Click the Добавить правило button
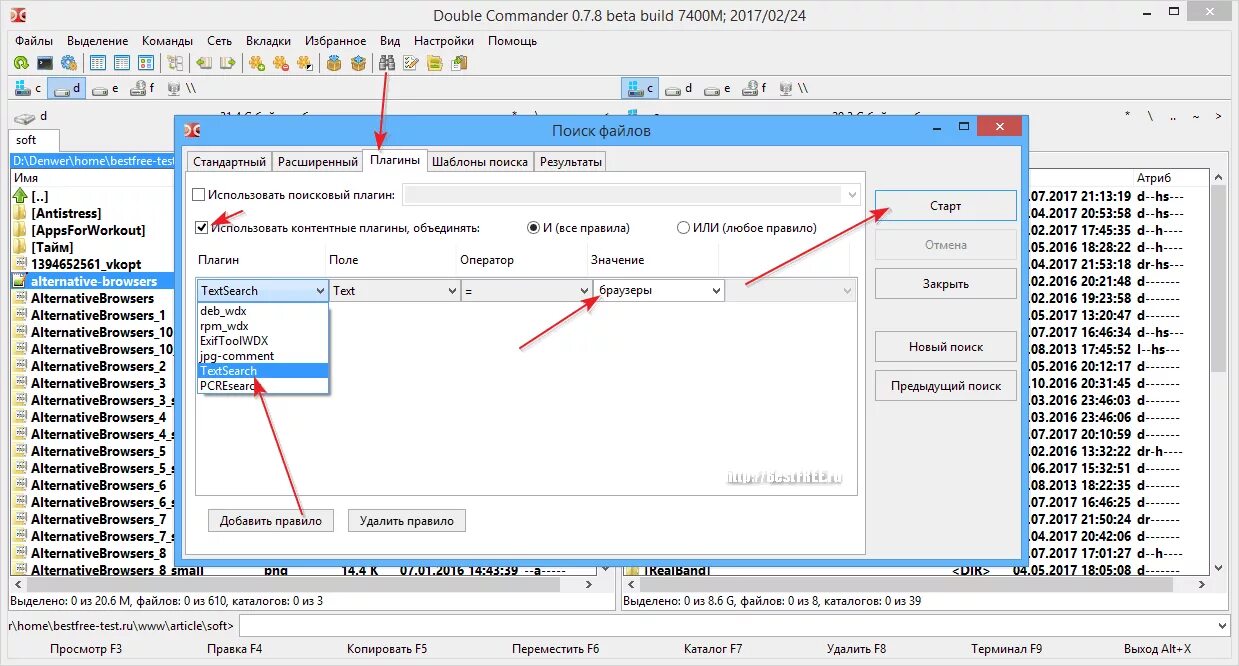 coord(271,520)
